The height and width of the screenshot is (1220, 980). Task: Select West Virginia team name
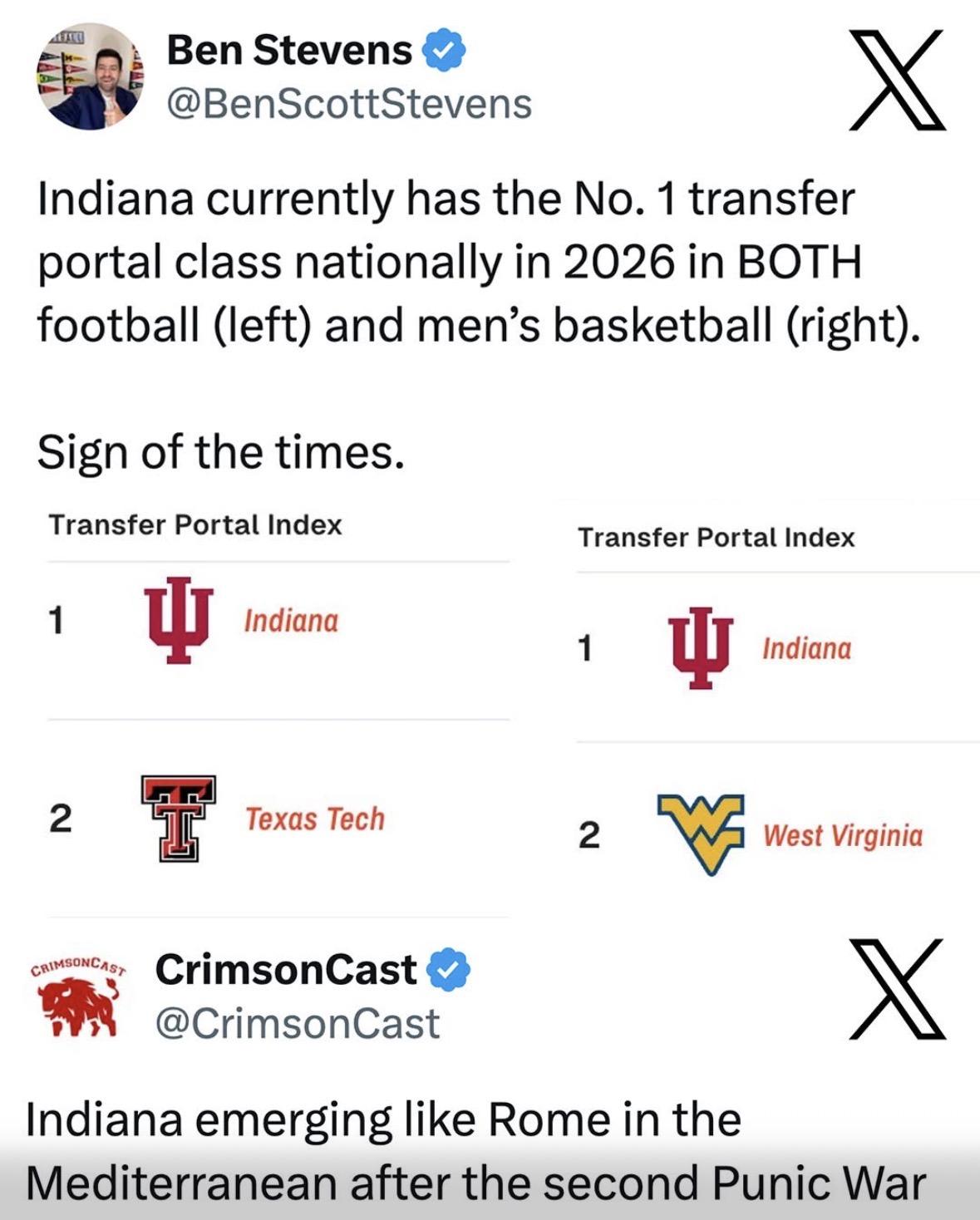(x=842, y=835)
